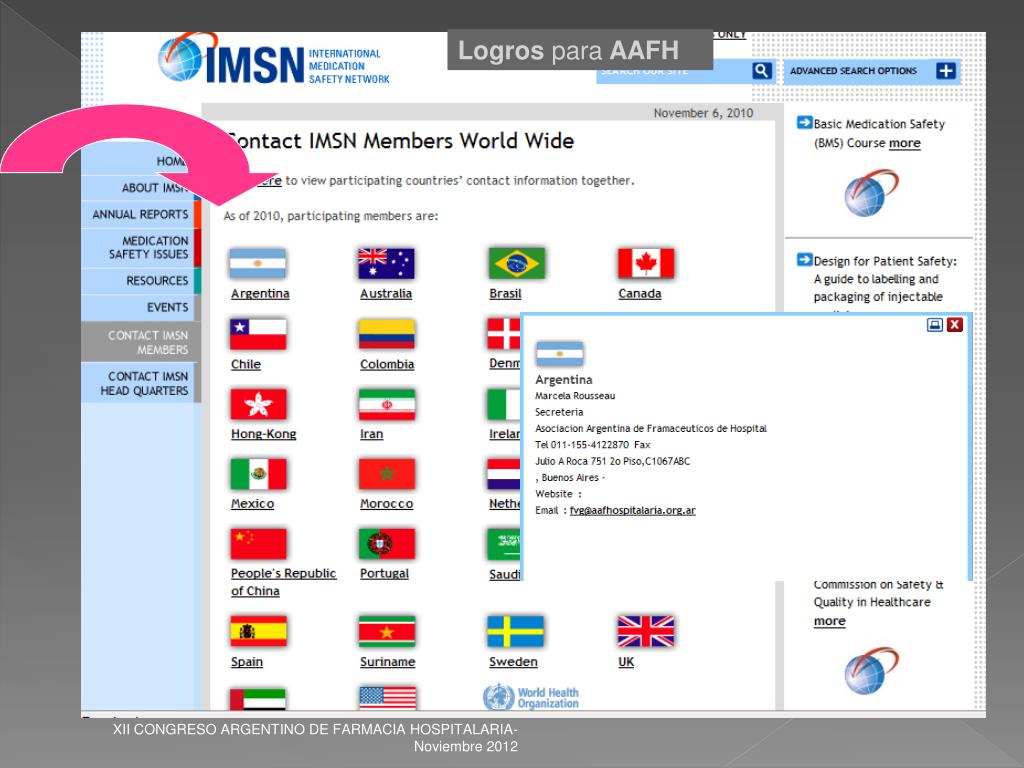Click the Morocco flag

click(x=387, y=474)
